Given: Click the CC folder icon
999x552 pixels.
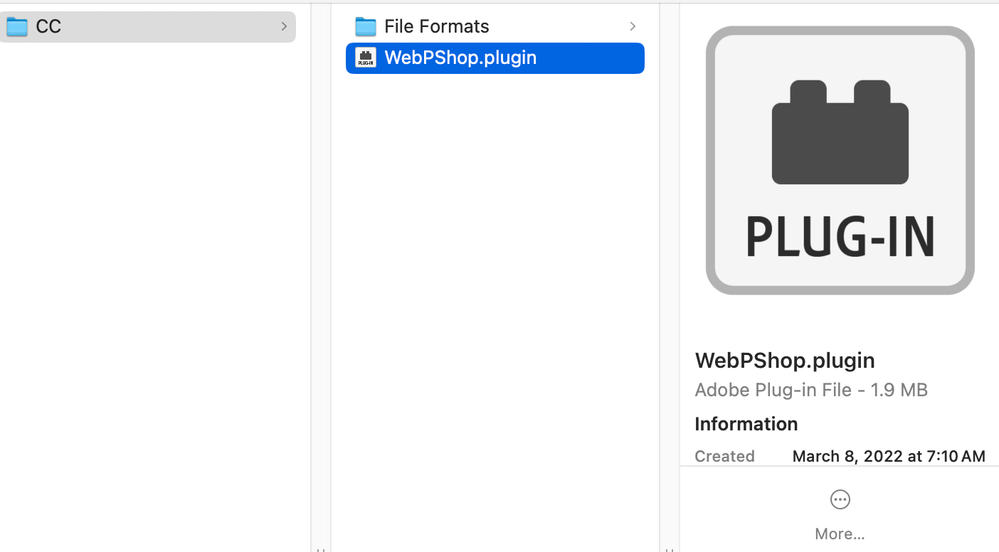Looking at the screenshot, I should point(17,27).
